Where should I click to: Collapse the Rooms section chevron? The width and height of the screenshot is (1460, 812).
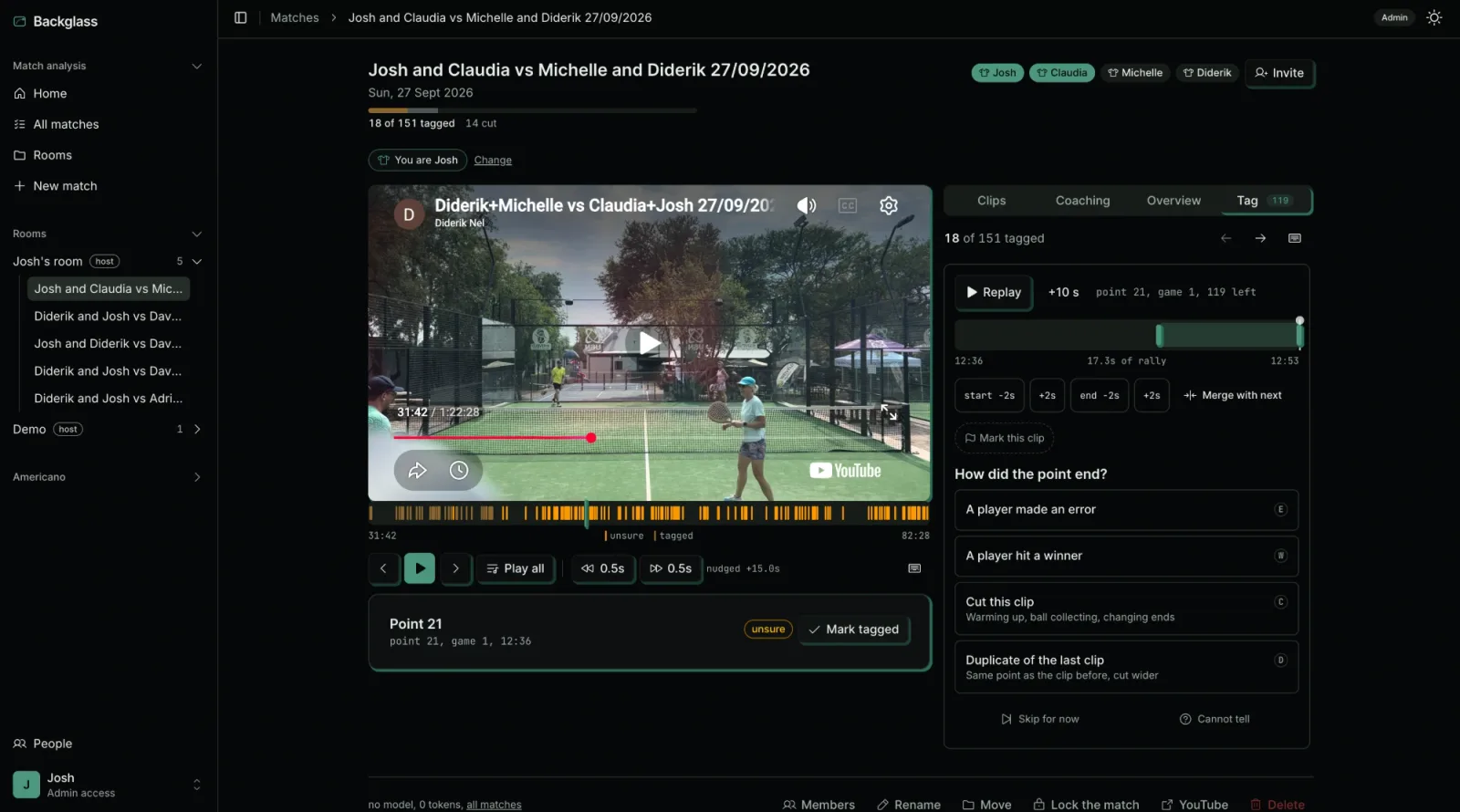196,234
